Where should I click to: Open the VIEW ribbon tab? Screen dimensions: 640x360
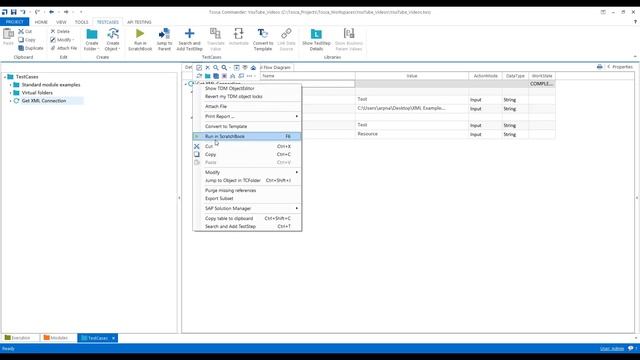(61, 22)
